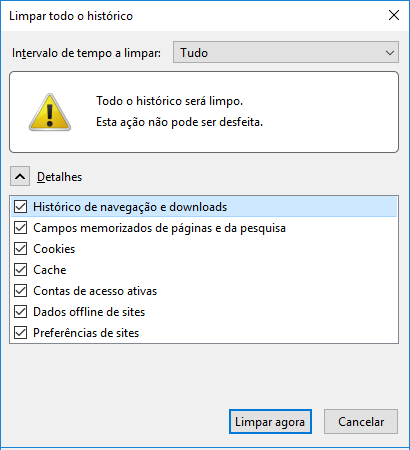Uncheck Dados offline de sites
The height and width of the screenshot is (450, 410).
tap(21, 312)
